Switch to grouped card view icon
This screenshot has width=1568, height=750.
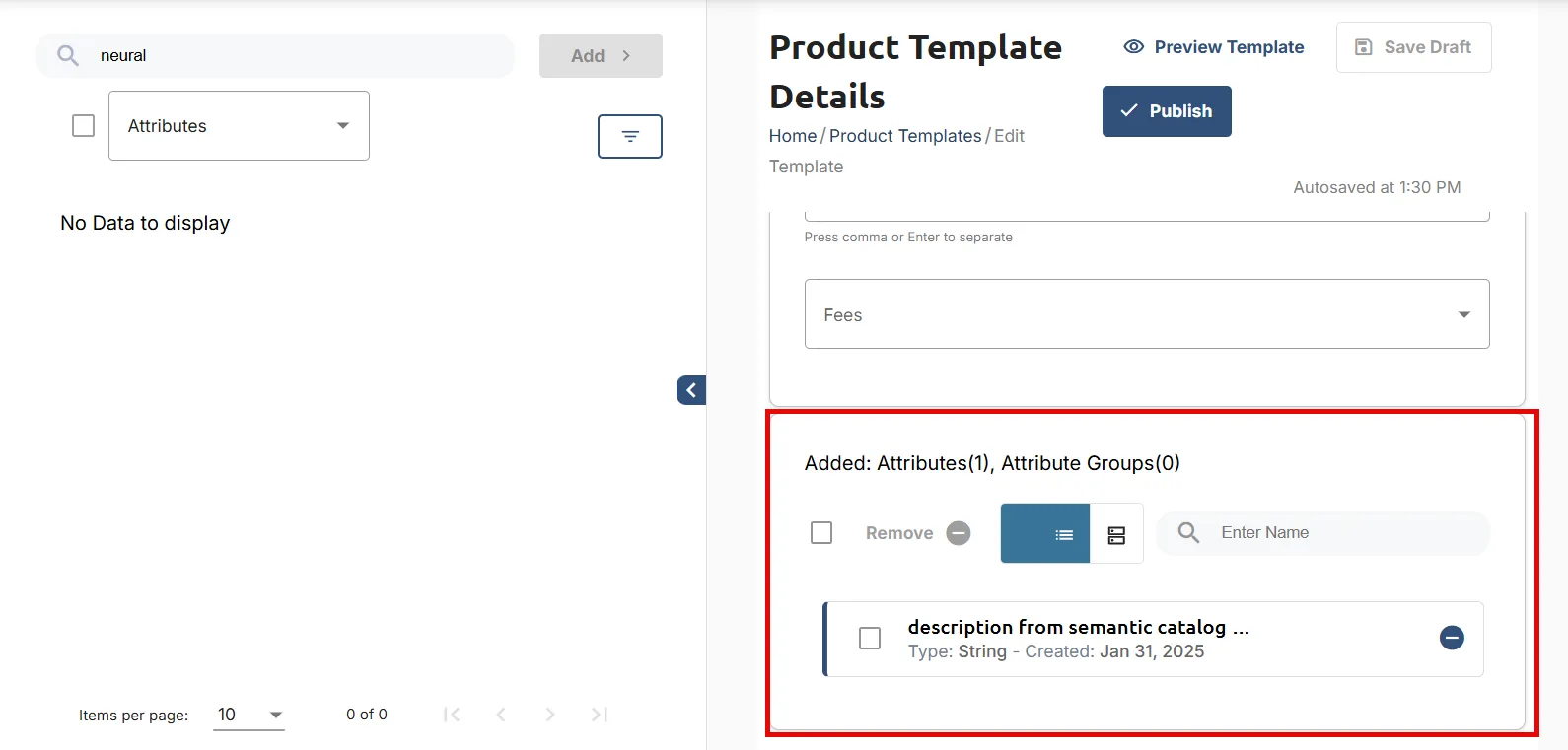pyautogui.click(x=1116, y=534)
